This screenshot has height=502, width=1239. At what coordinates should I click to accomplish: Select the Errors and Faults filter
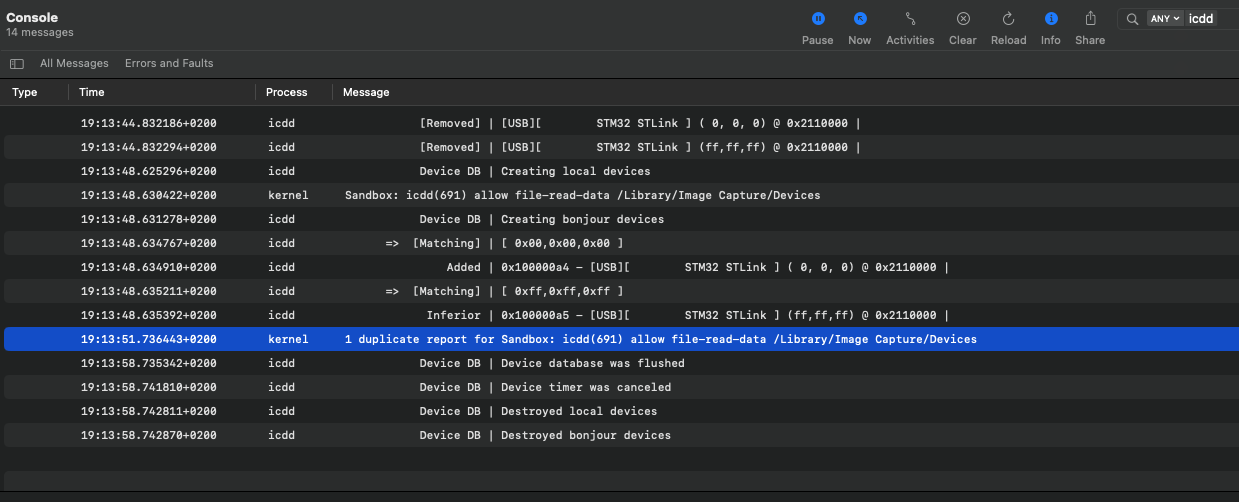tap(169, 63)
